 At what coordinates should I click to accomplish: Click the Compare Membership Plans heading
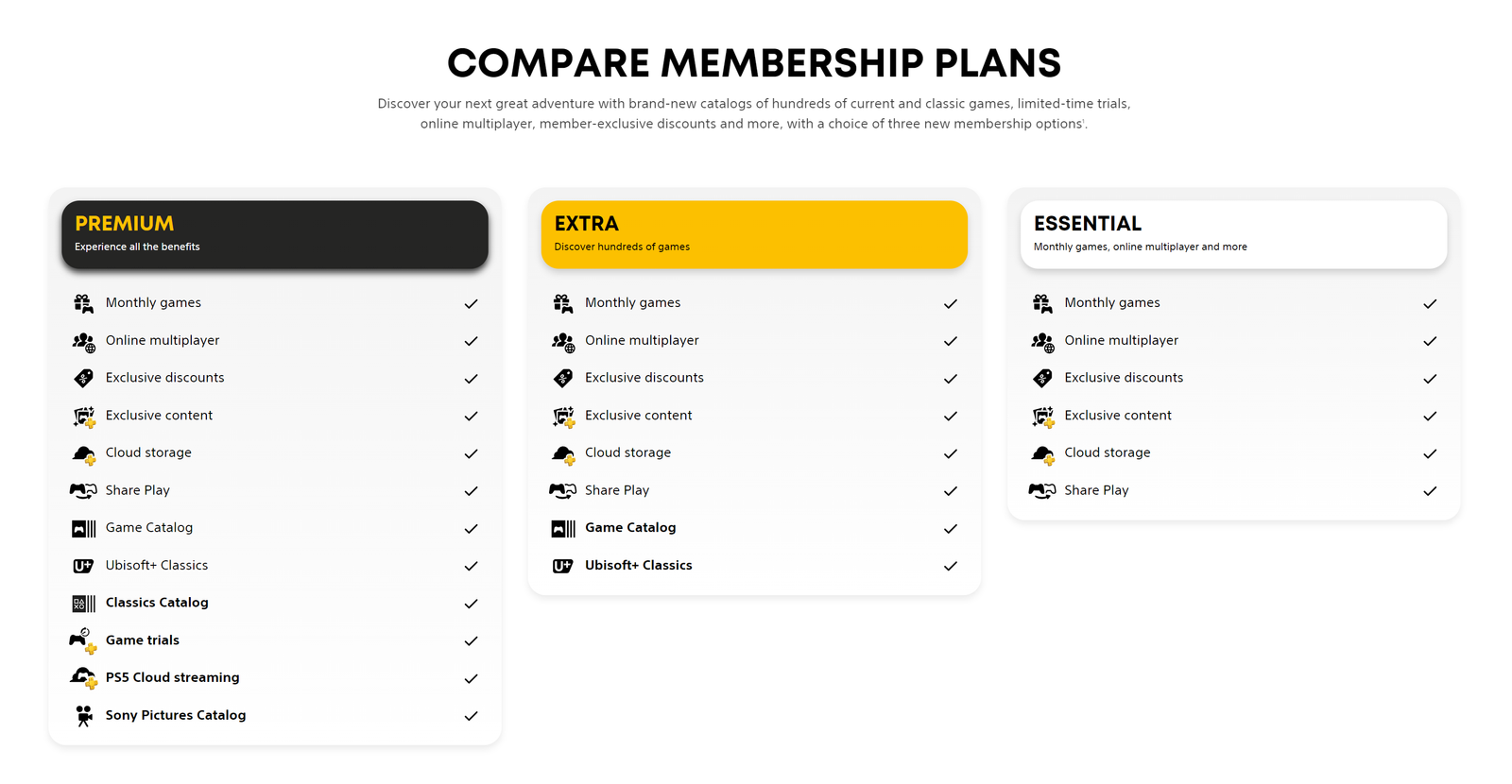coord(754,63)
